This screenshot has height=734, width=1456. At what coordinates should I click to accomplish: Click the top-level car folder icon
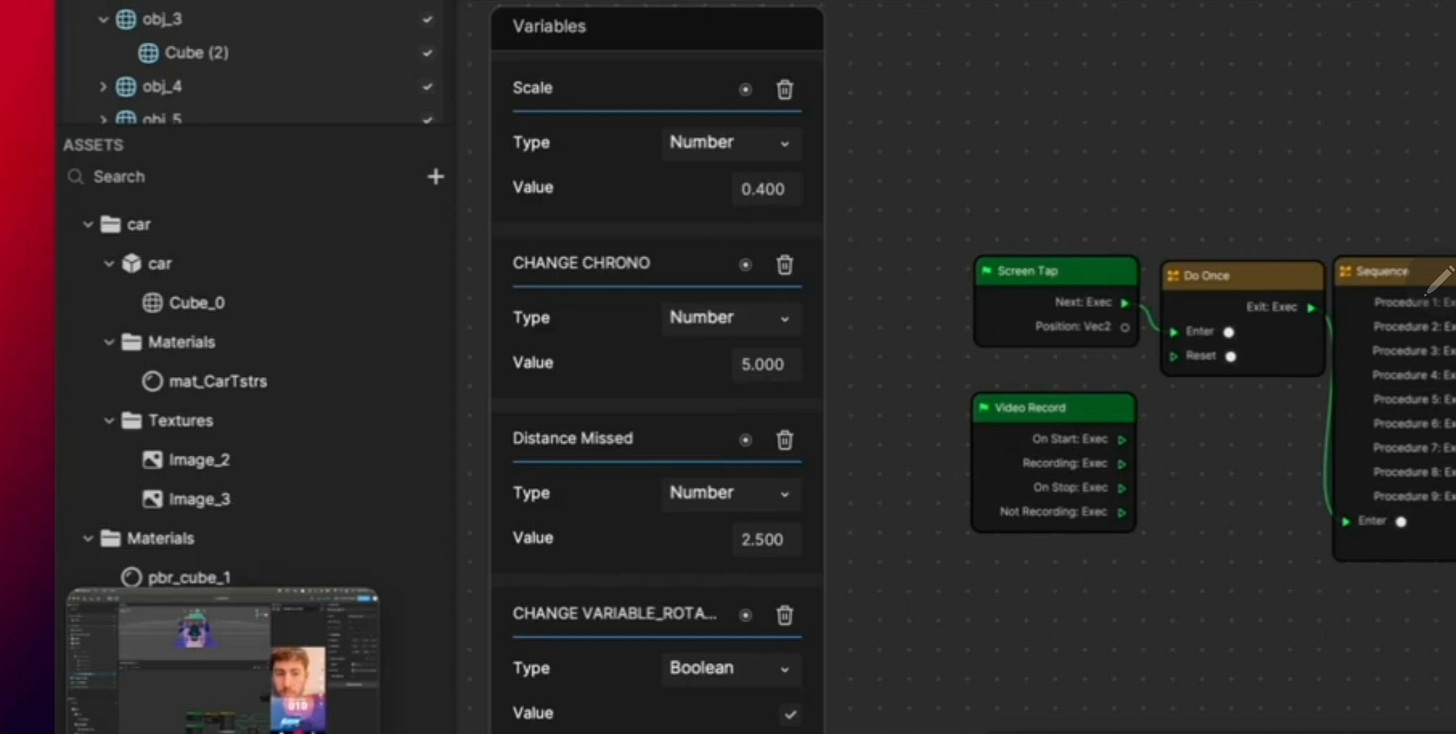point(111,224)
